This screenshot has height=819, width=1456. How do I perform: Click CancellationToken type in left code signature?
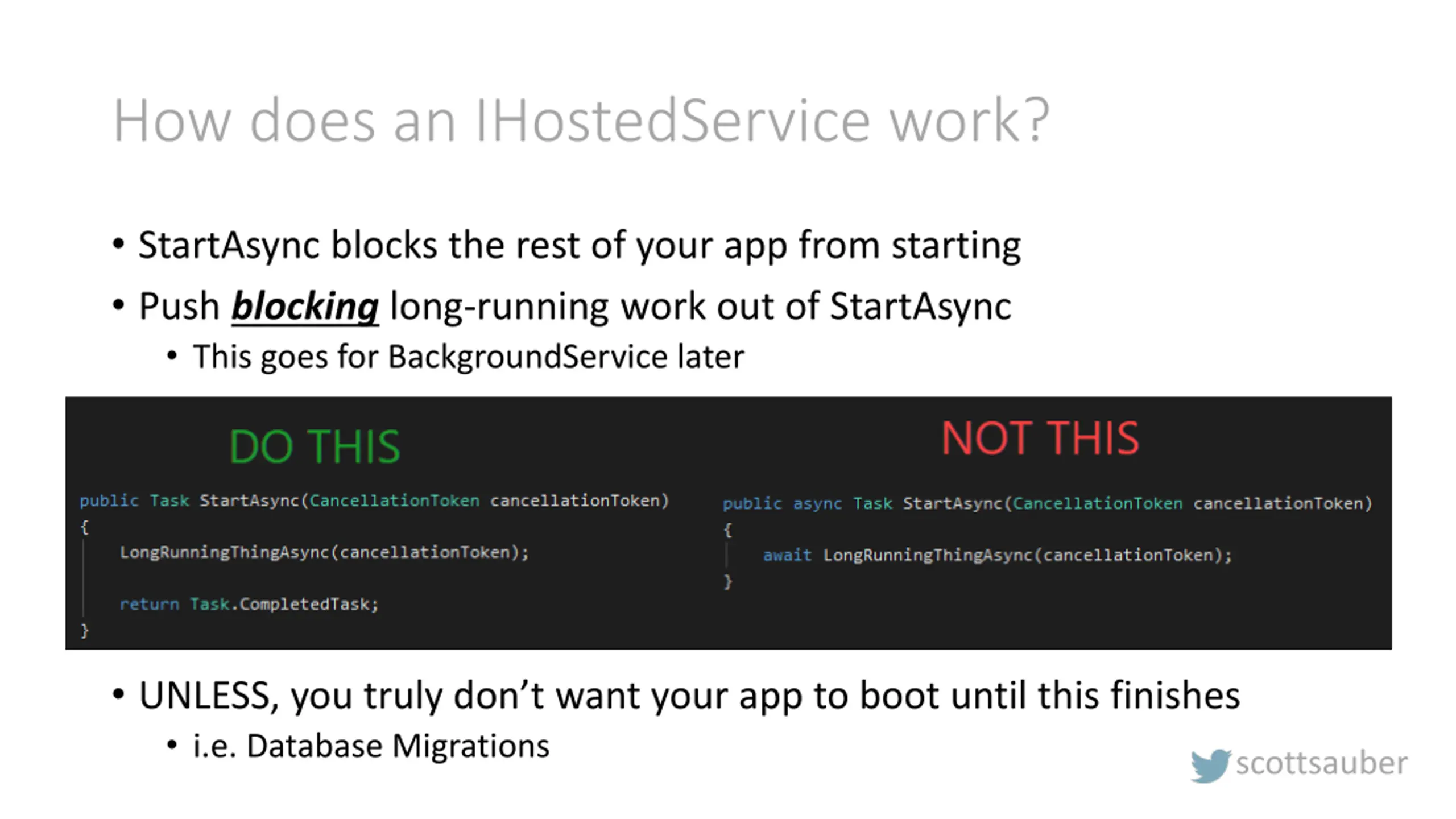(394, 500)
